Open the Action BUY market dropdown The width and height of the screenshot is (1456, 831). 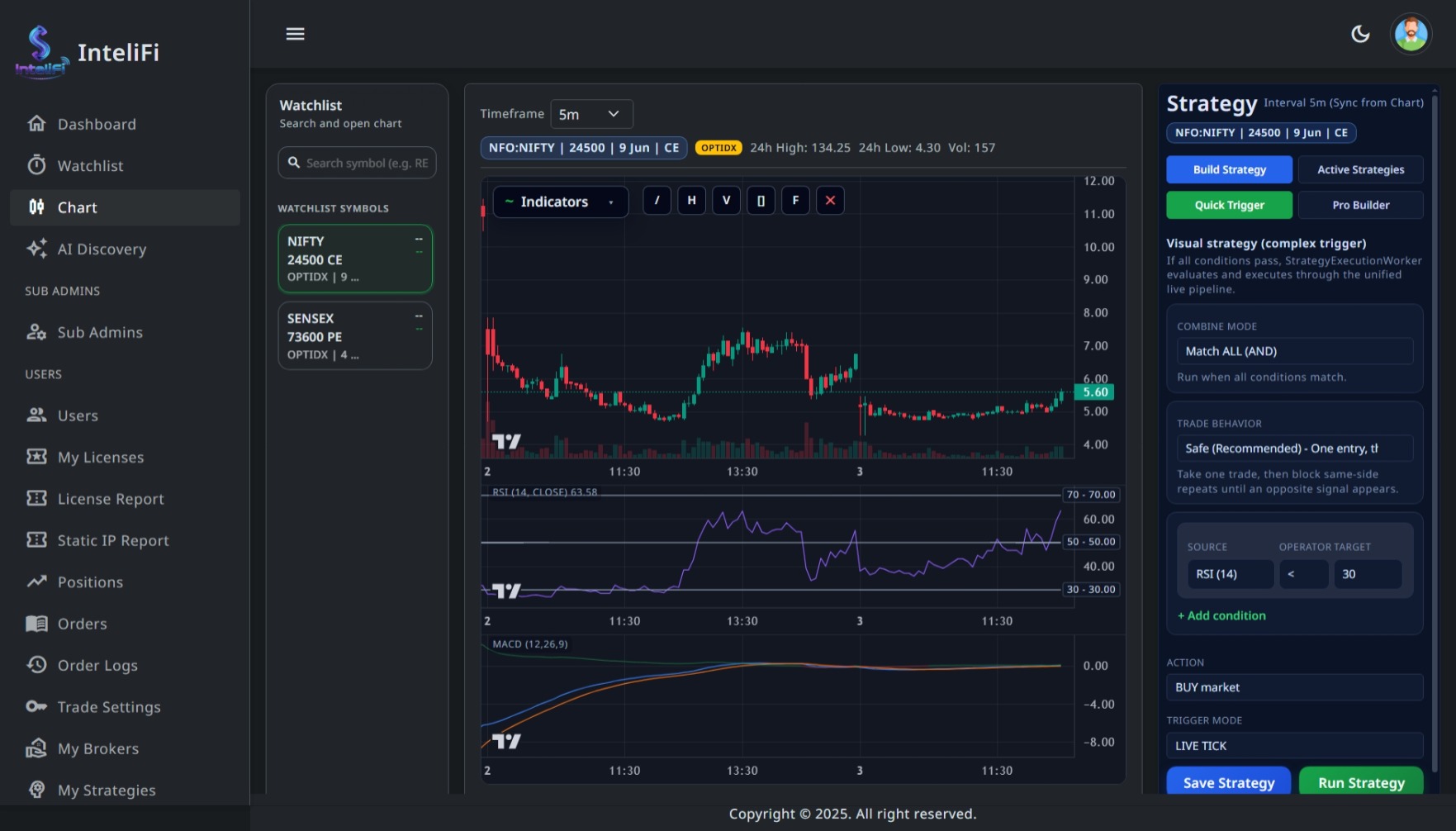[x=1294, y=687]
